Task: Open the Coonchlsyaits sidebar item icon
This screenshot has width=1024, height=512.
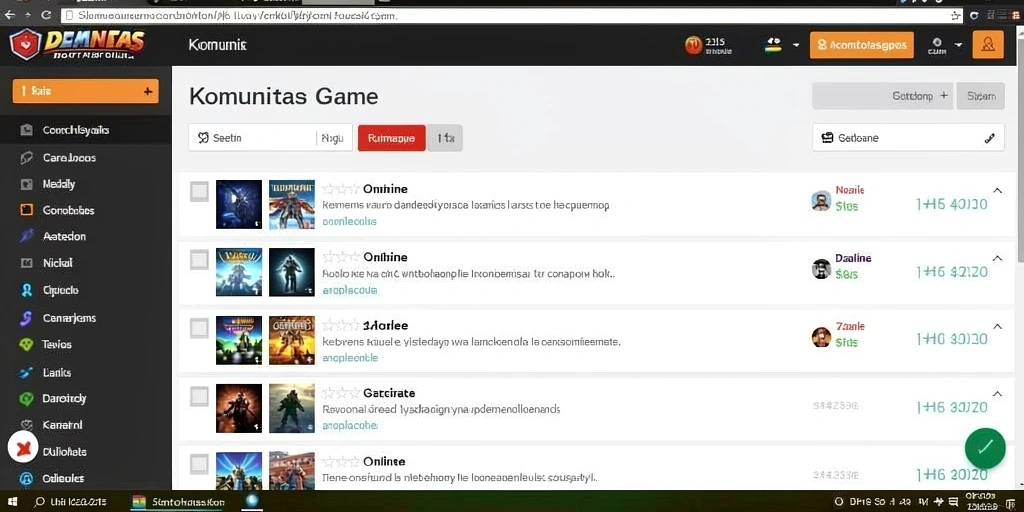Action: (x=27, y=130)
